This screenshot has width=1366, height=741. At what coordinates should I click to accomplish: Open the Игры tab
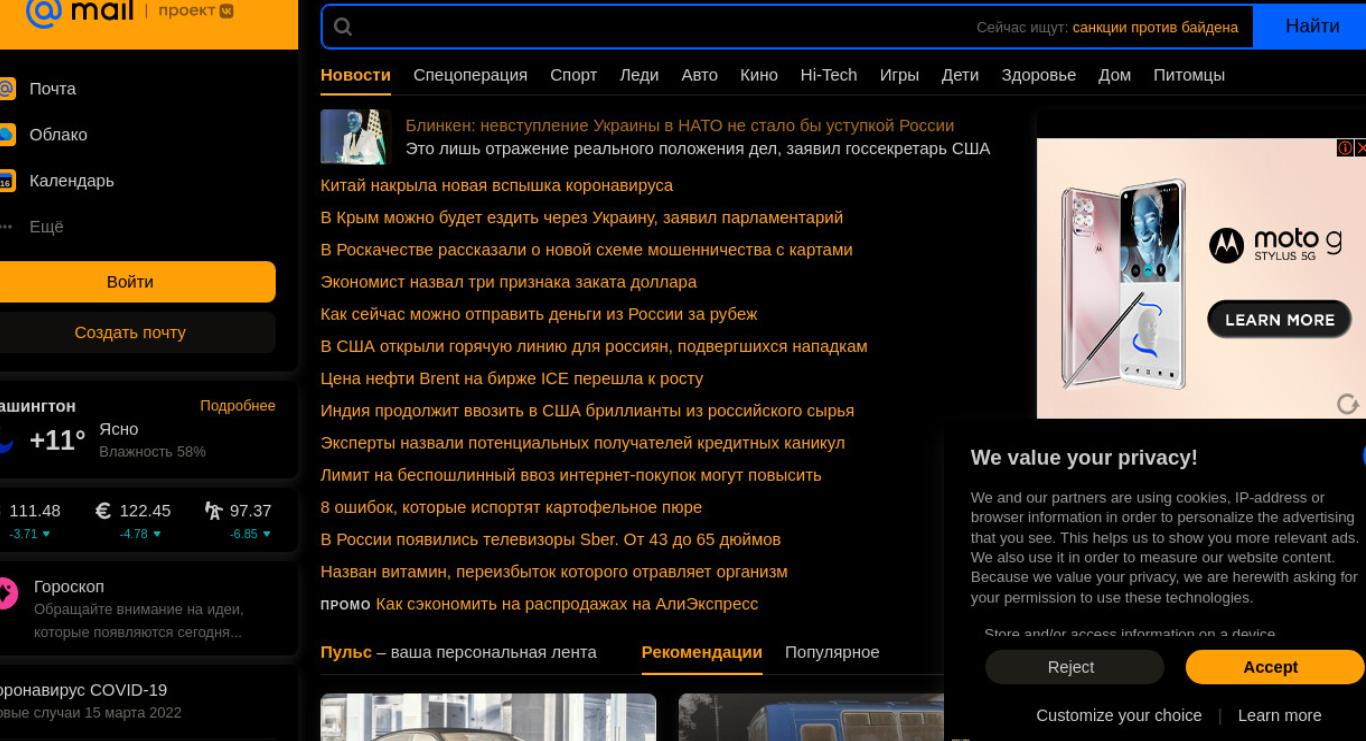899,75
